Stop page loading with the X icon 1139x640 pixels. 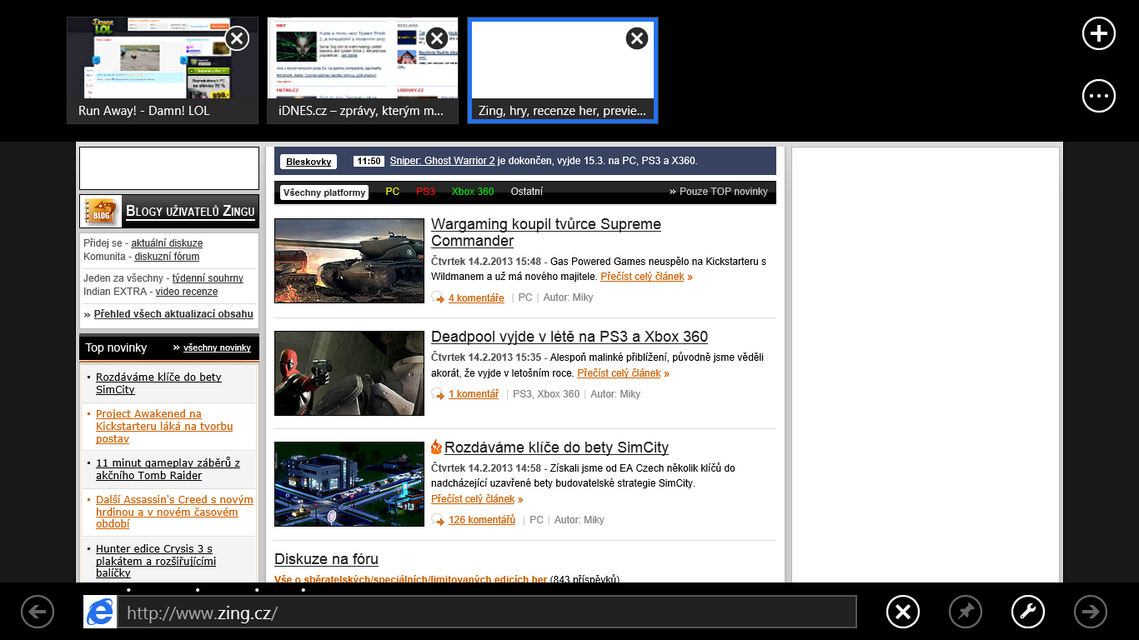tap(902, 611)
